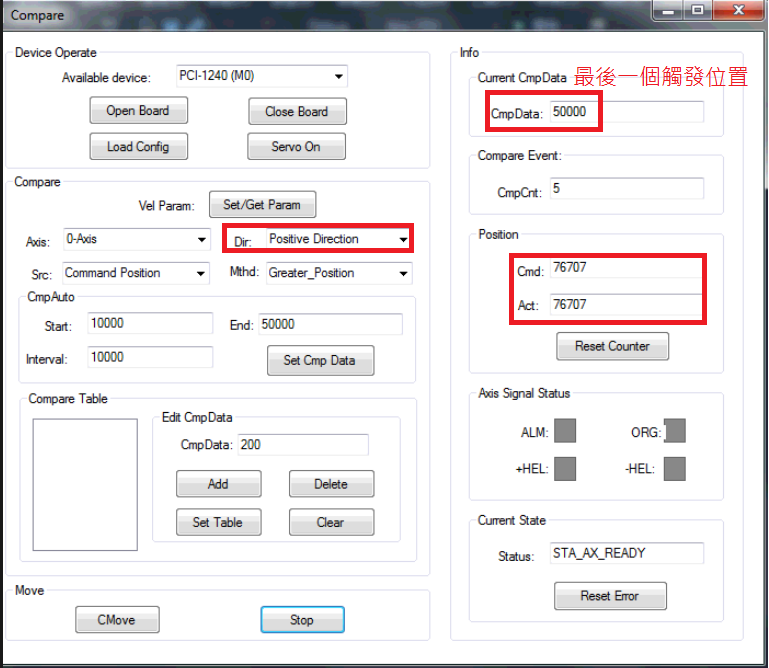Click the Add button
The image size is (769, 668).
219,484
